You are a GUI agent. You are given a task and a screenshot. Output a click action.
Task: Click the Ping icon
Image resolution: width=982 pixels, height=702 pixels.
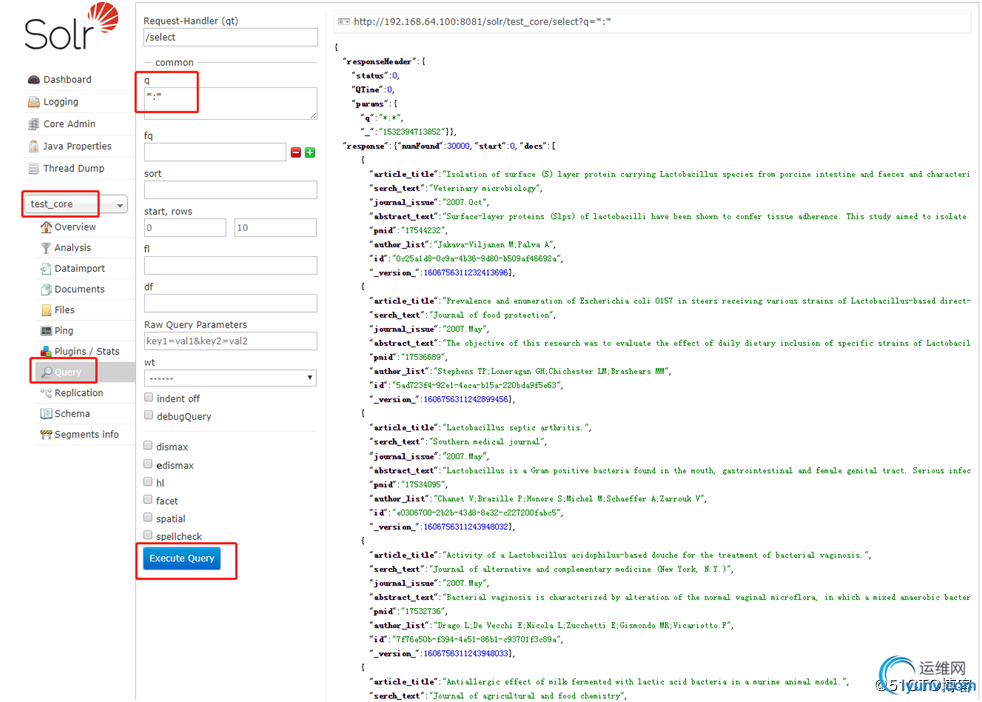pos(46,331)
